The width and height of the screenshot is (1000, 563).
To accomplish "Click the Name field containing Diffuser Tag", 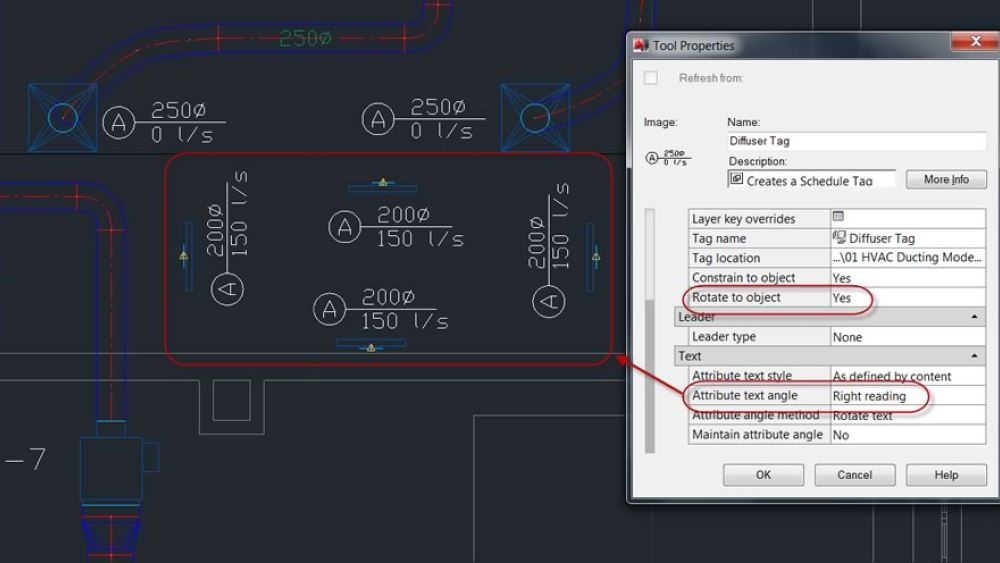I will click(856, 141).
